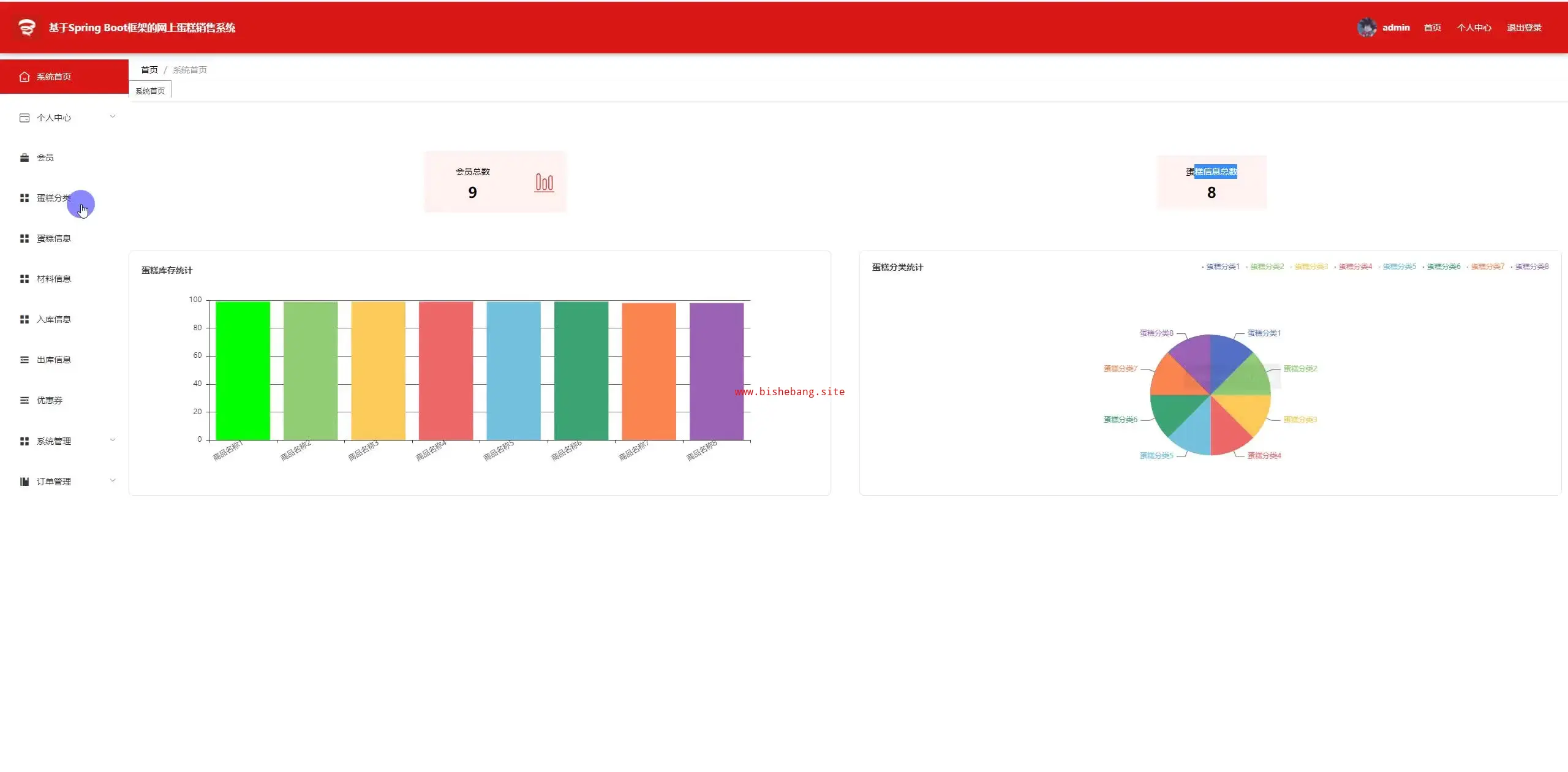Select the 系统首页 page tab

click(150, 91)
